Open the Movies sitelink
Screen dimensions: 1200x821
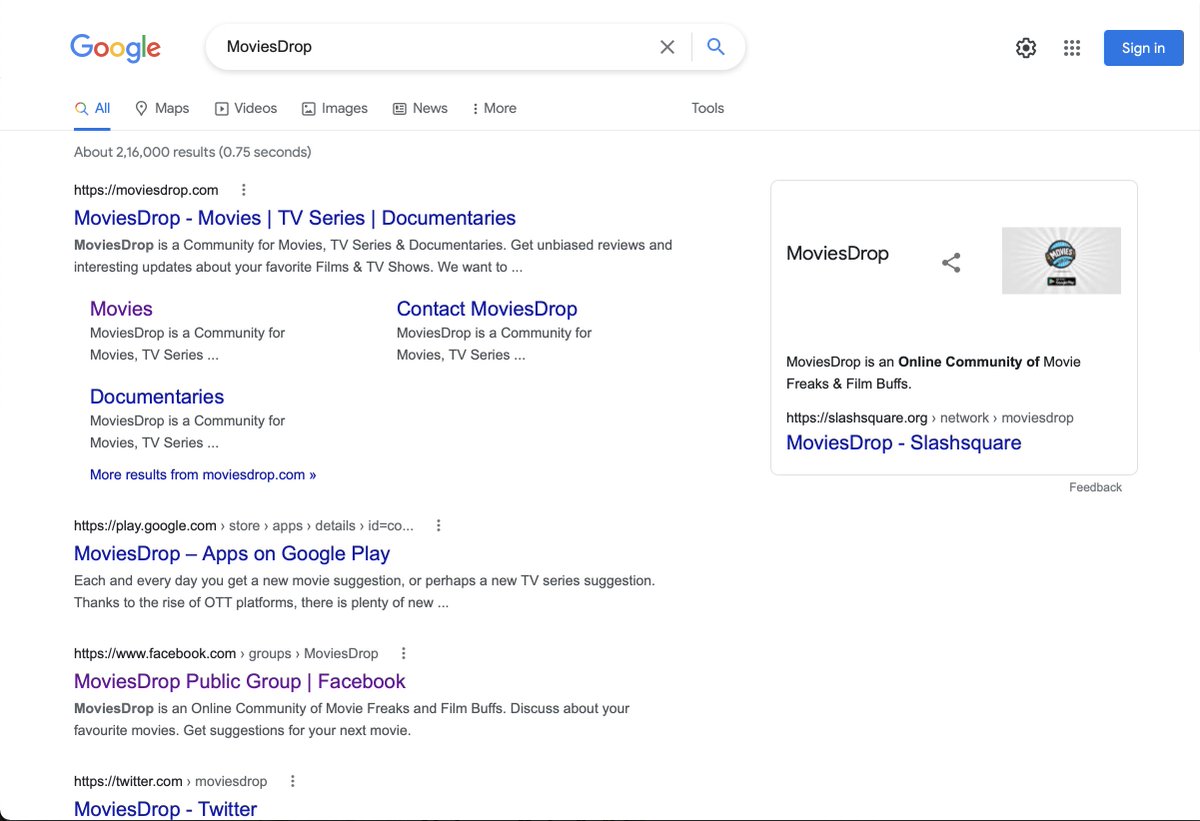point(121,309)
